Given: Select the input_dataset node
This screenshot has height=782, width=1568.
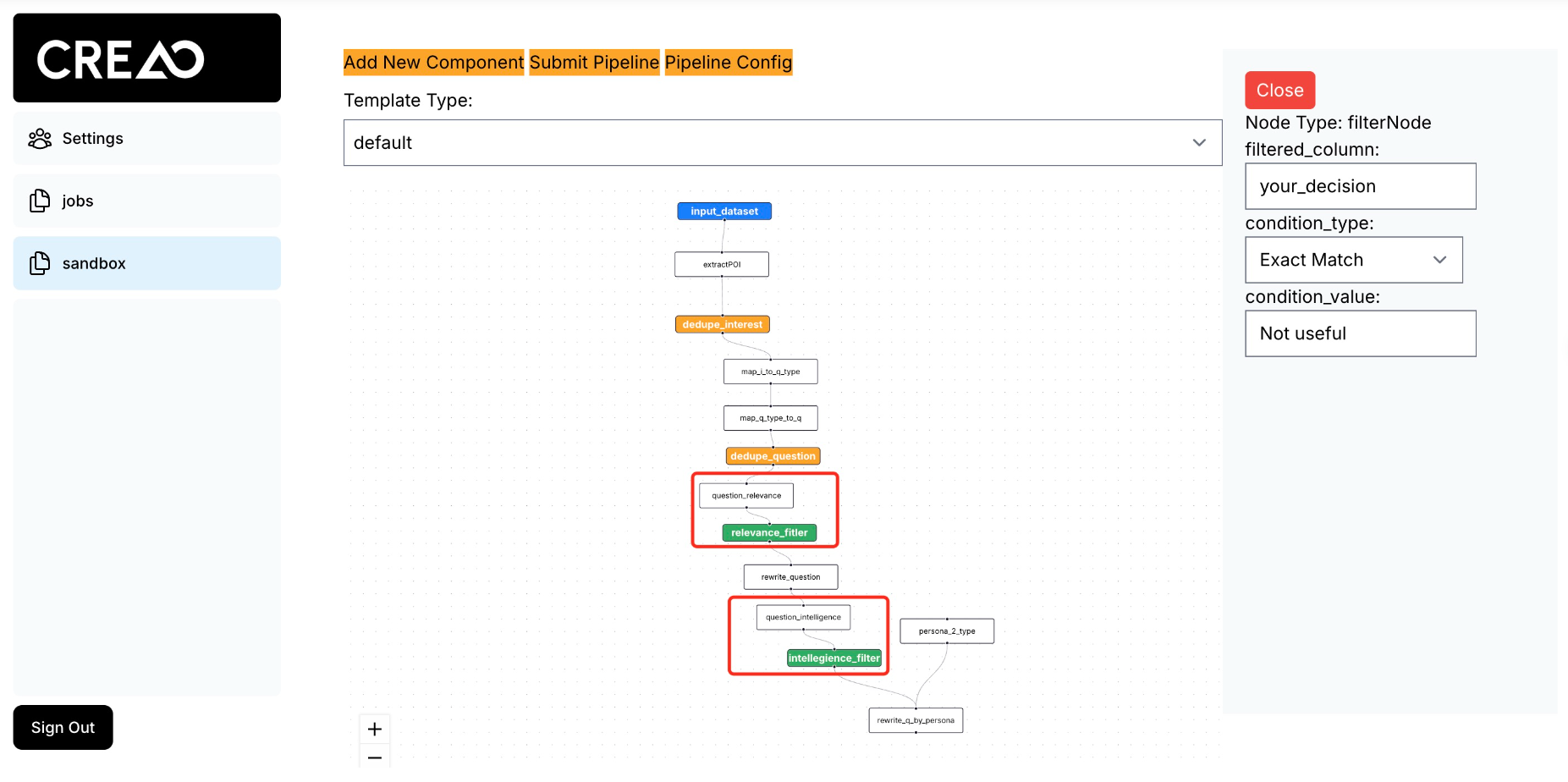Looking at the screenshot, I should pyautogui.click(x=724, y=212).
